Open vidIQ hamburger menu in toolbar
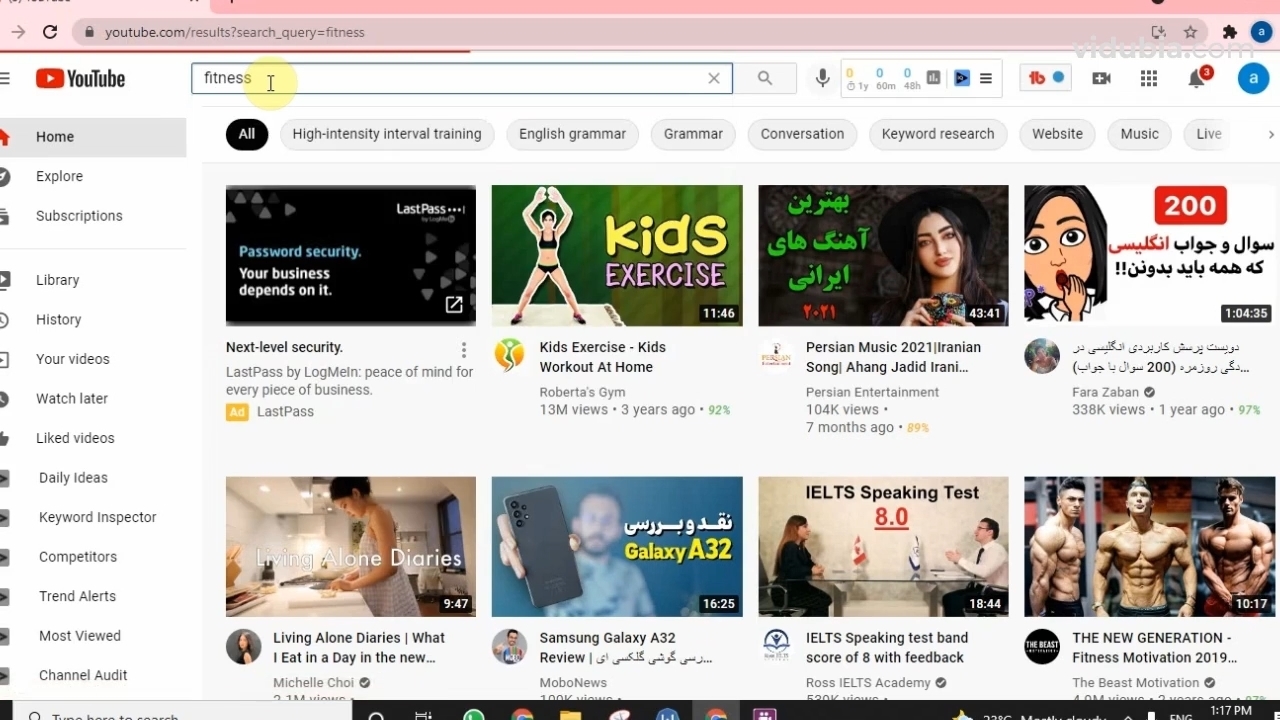This screenshot has height=720, width=1280. coord(986,78)
